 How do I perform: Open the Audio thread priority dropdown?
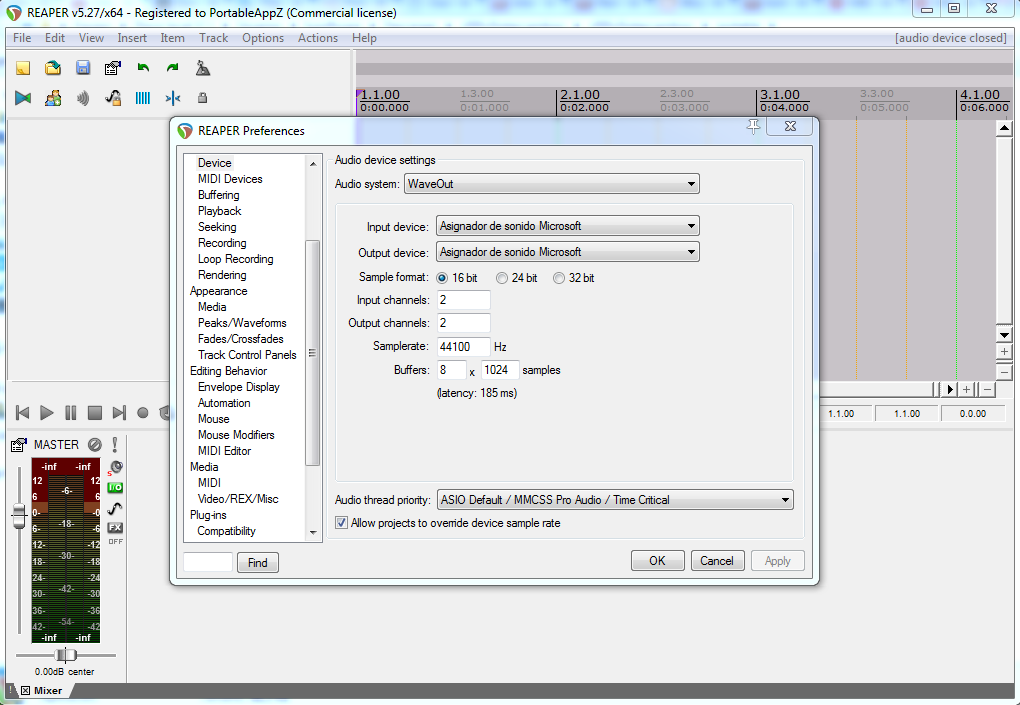(x=615, y=499)
